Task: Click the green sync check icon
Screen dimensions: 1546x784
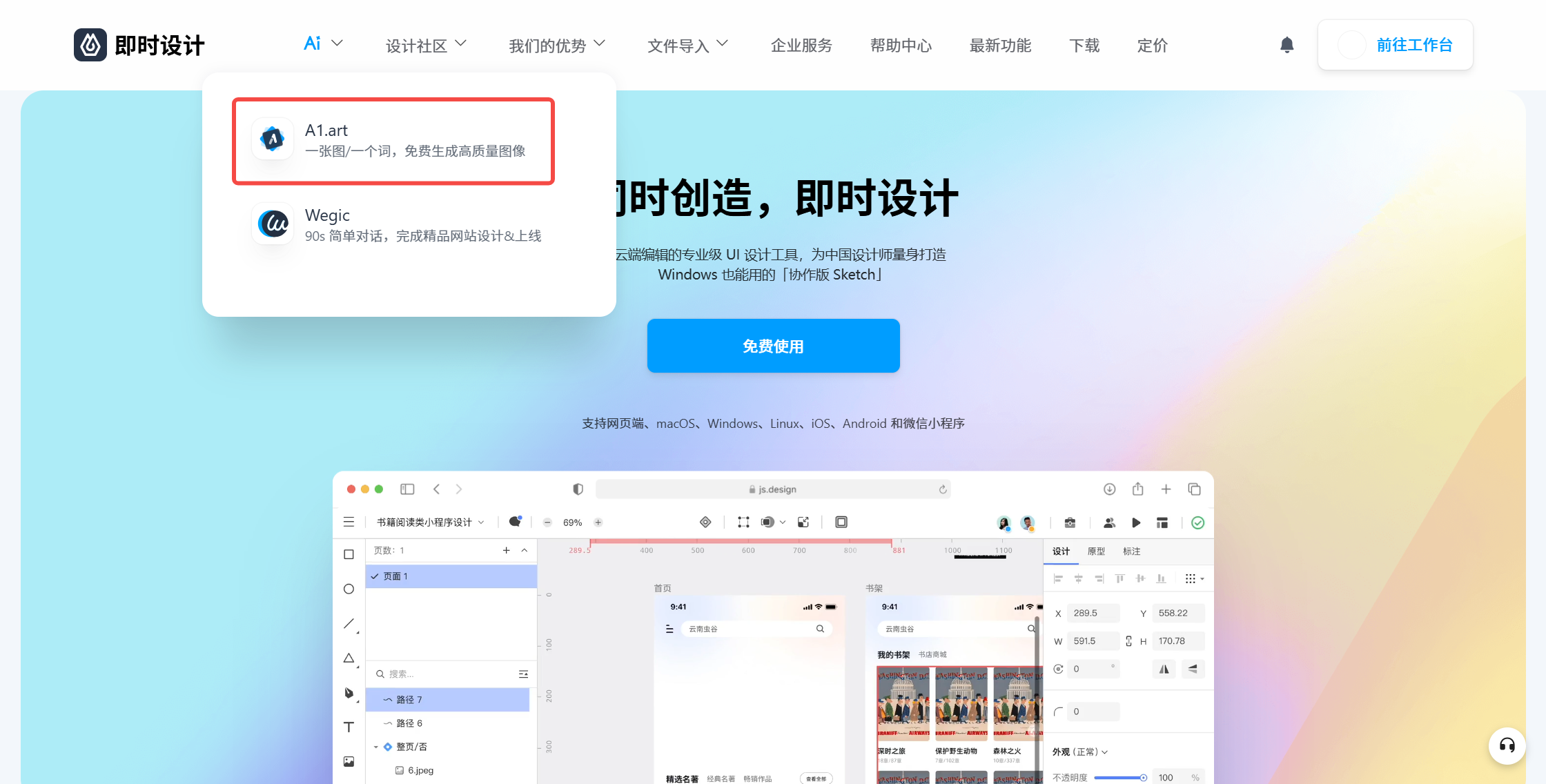Action: point(1198,522)
